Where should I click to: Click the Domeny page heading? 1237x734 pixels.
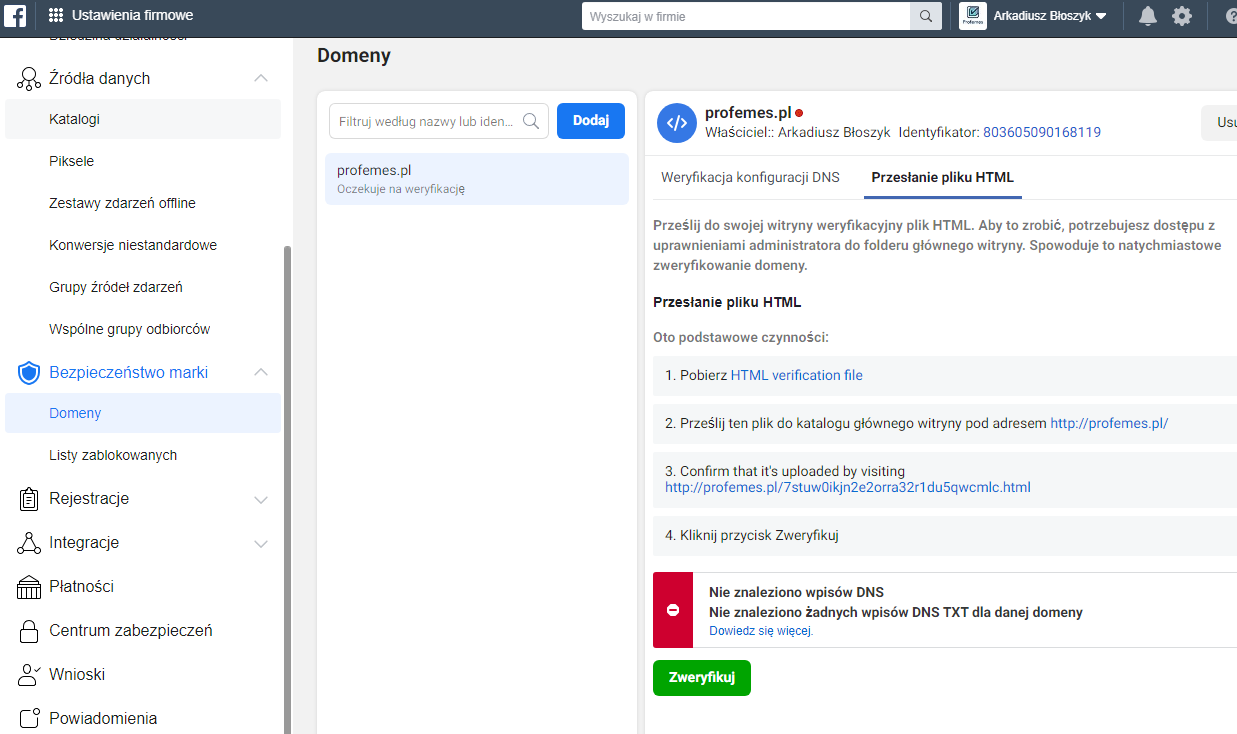click(x=354, y=56)
